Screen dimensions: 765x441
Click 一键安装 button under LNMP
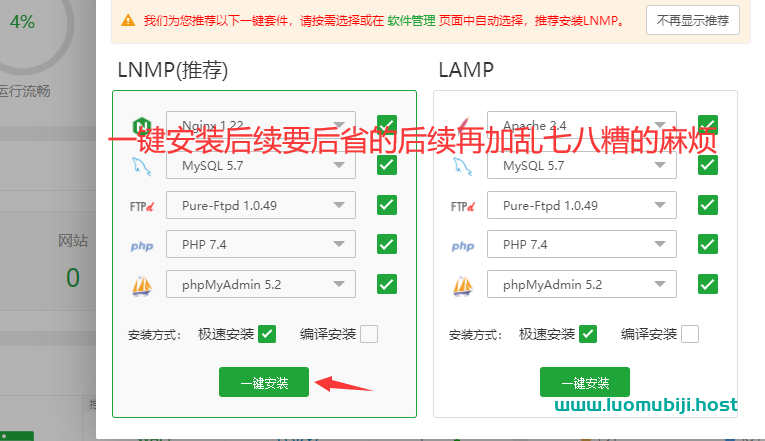tap(264, 382)
